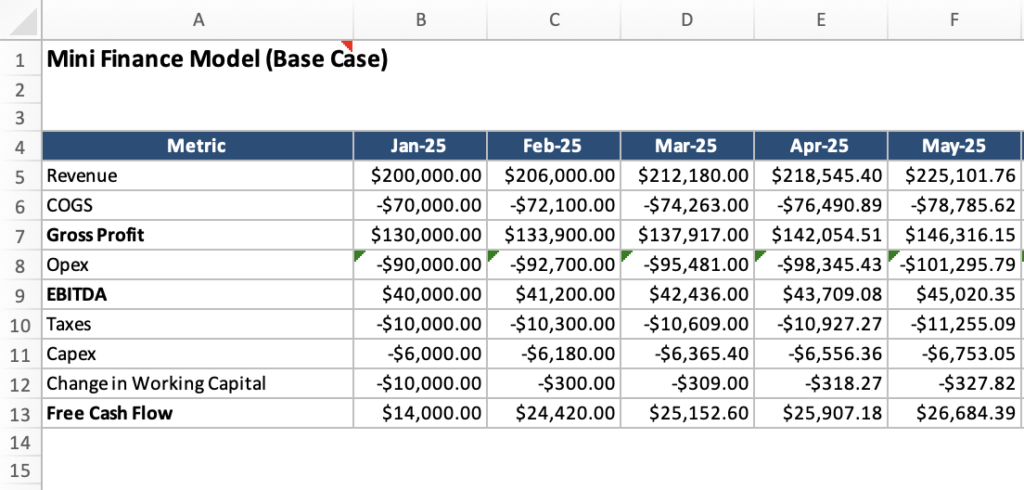Viewport: 1024px width, 490px height.
Task: Select Free Cash Flow value $14,000.00
Action: coord(419,413)
